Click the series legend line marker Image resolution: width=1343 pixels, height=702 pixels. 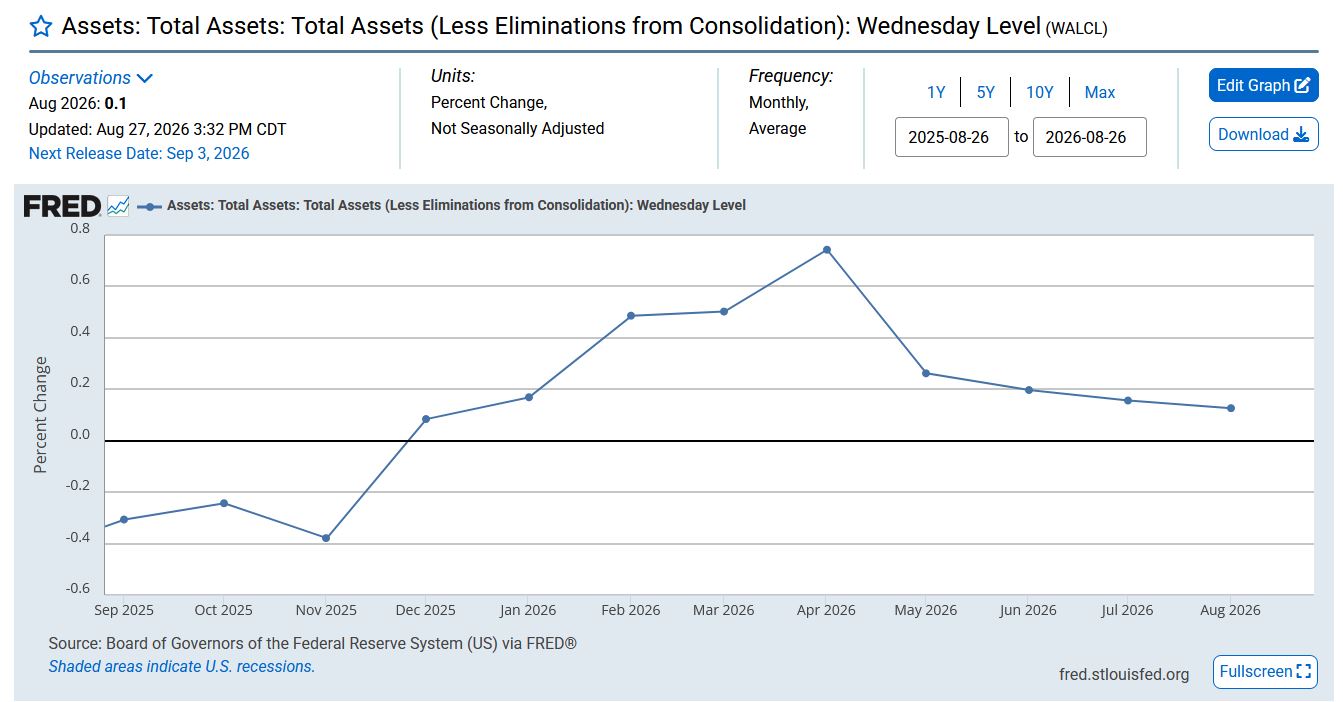tap(149, 206)
